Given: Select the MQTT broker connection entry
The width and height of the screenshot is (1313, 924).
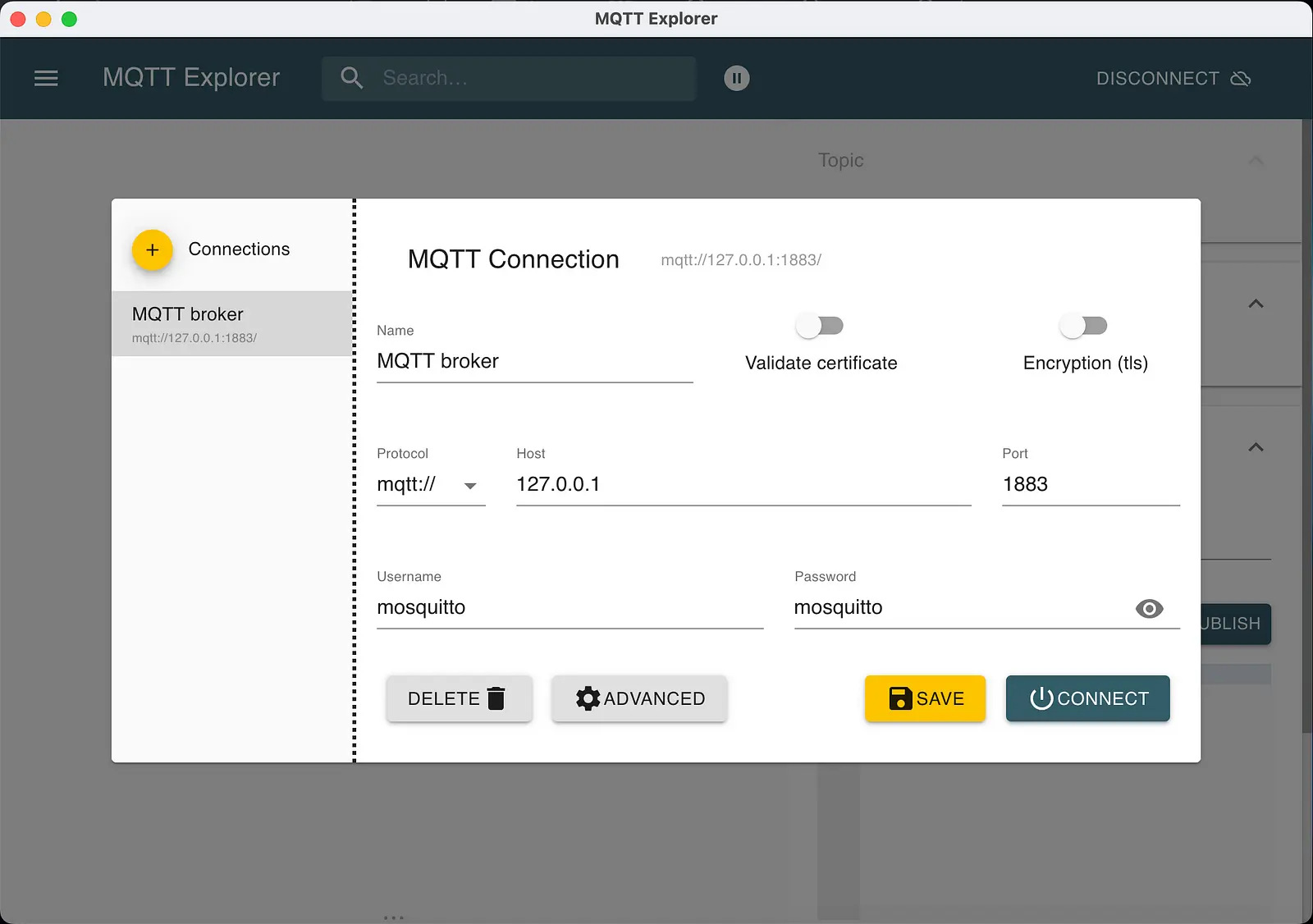Looking at the screenshot, I should (232, 323).
